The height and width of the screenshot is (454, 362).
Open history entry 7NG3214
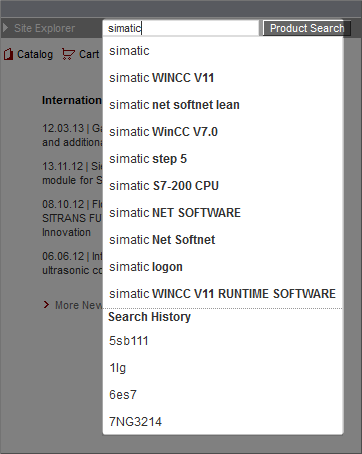coord(223,422)
